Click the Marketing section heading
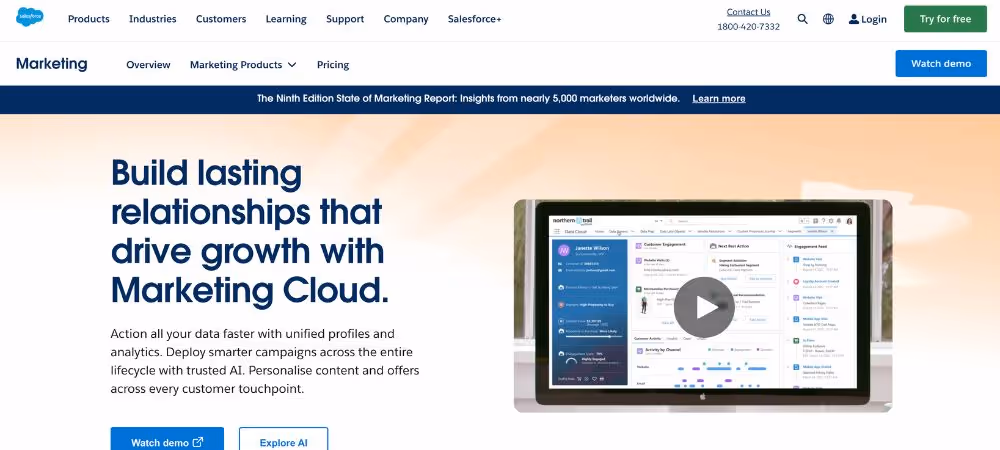The image size is (1000, 450). point(52,64)
